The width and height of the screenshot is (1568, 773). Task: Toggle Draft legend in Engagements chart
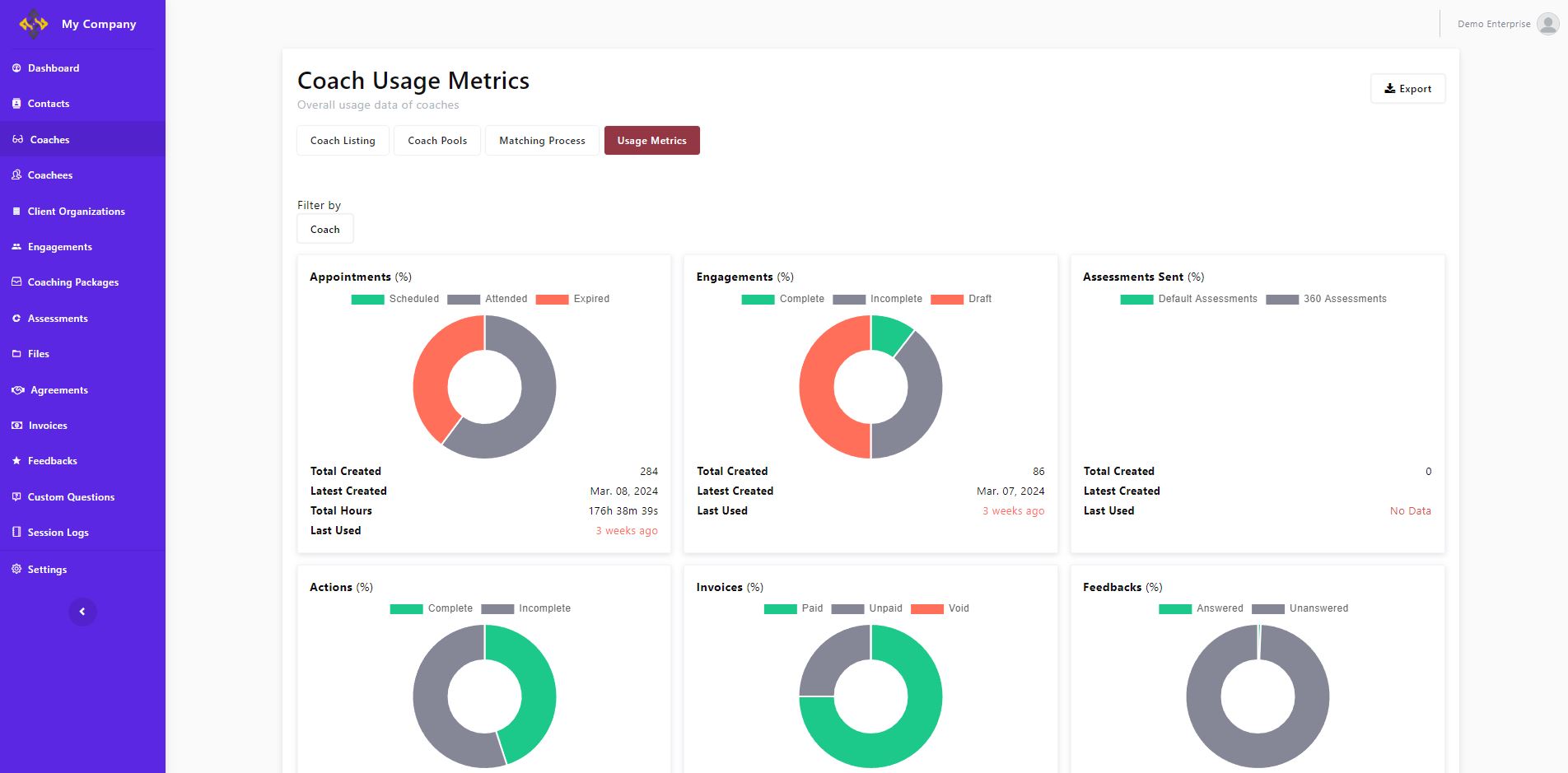pos(961,299)
